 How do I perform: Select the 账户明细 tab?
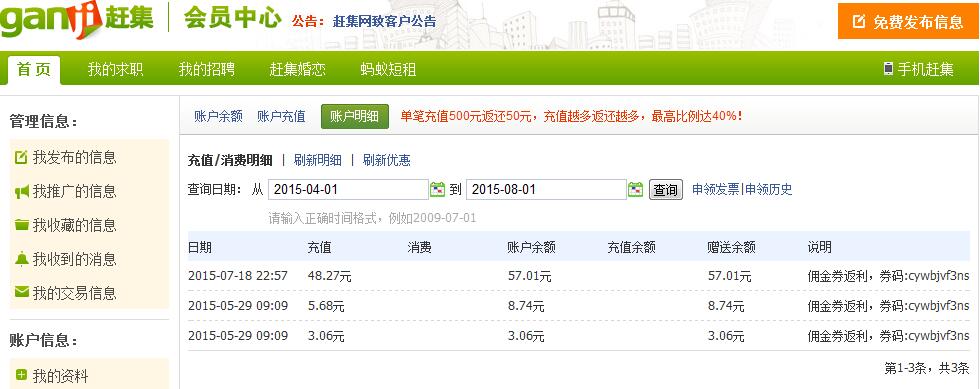click(355, 116)
